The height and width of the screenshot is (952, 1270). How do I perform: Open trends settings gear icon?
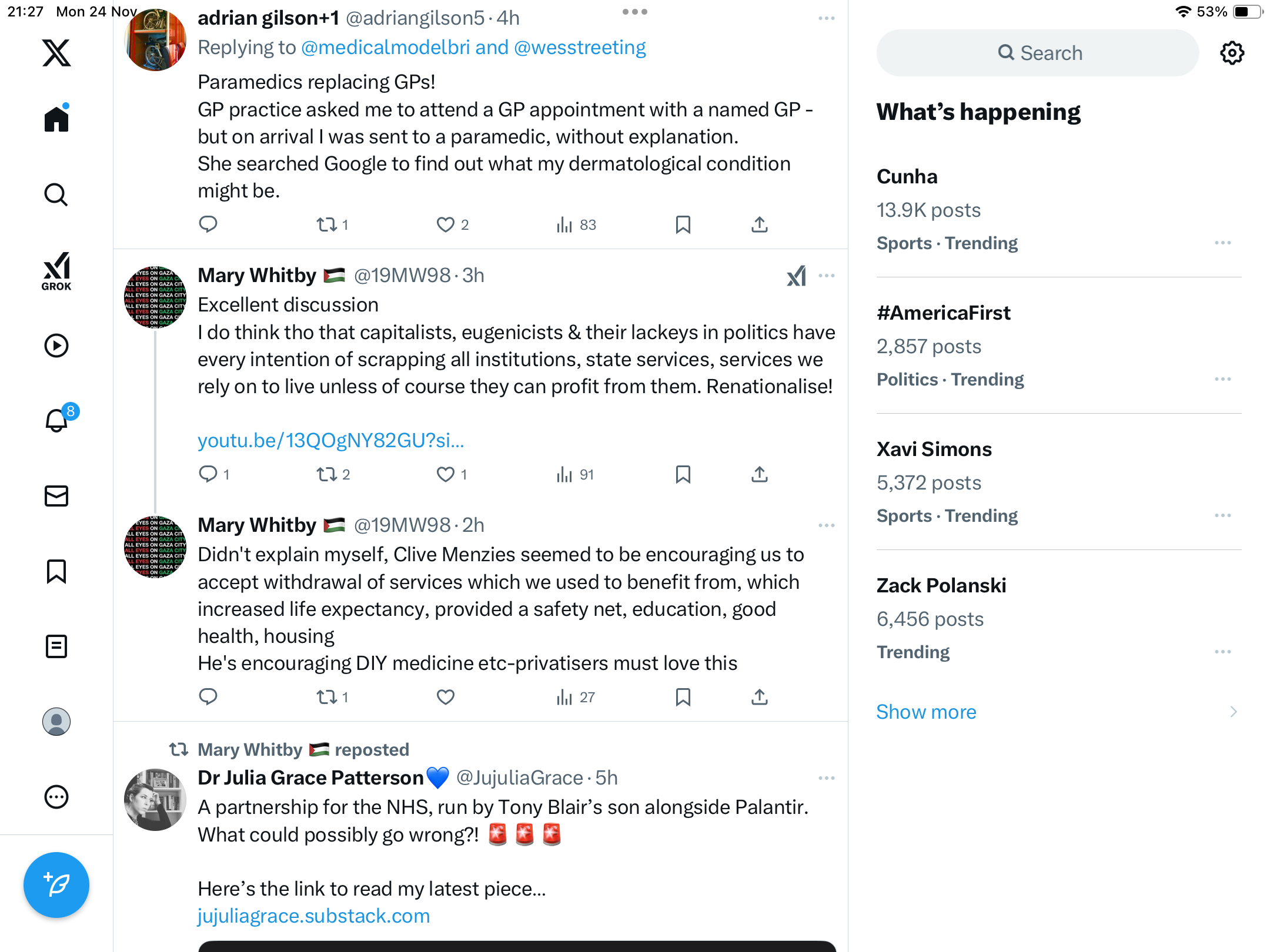(x=1232, y=53)
